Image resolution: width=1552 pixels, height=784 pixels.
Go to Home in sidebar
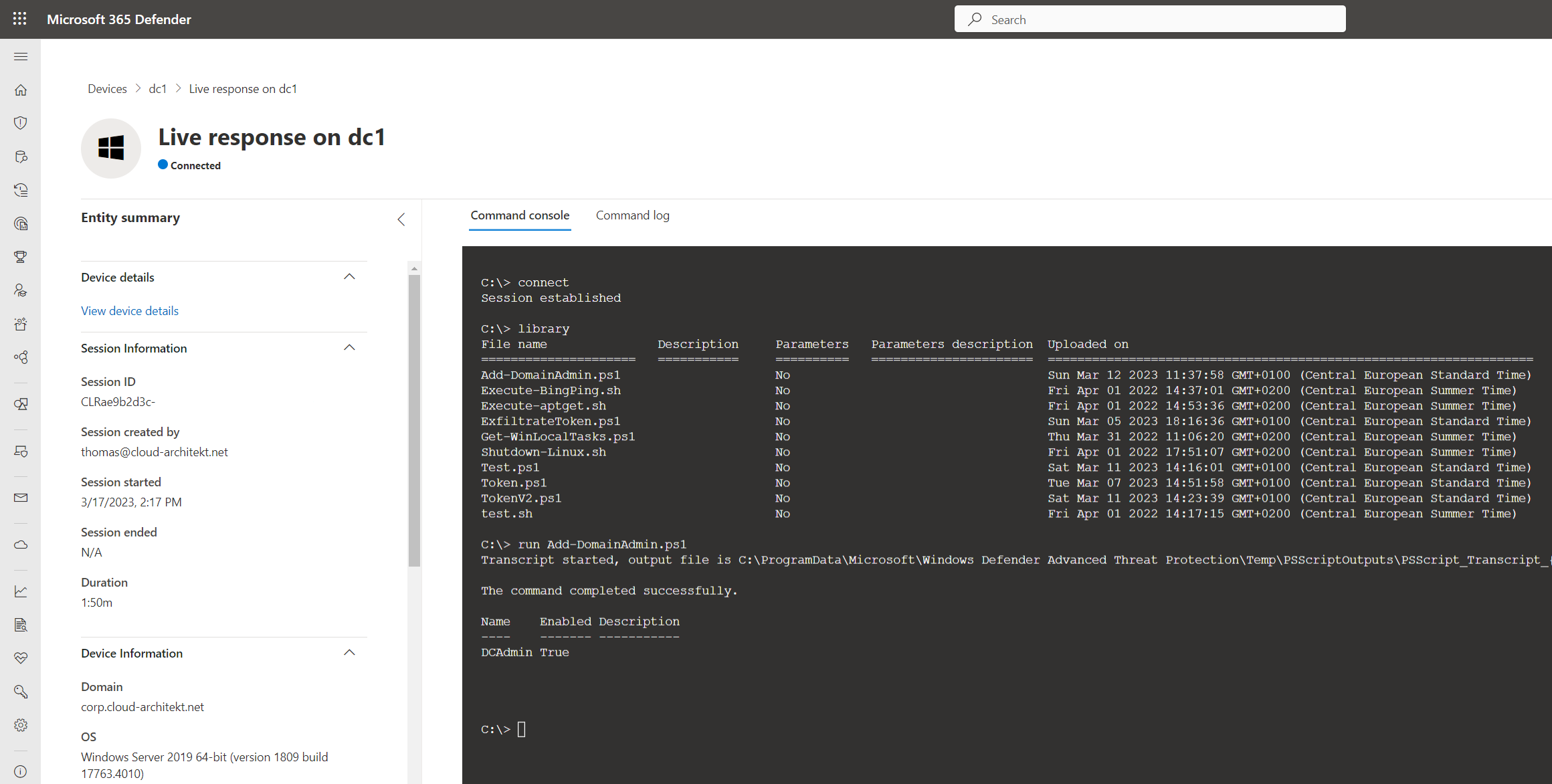pyautogui.click(x=21, y=90)
